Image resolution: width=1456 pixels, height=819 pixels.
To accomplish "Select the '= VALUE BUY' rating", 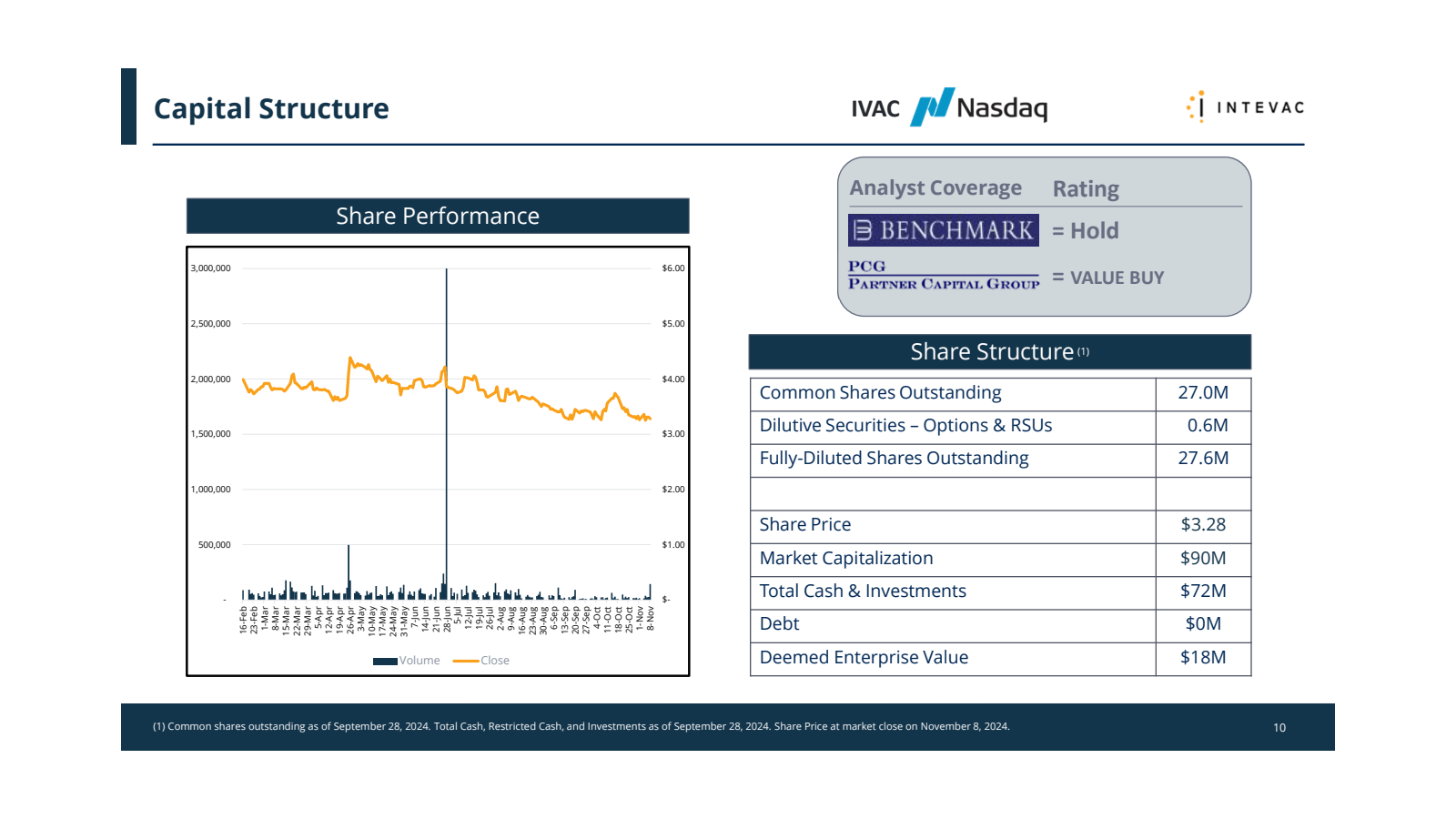I will (1108, 278).
